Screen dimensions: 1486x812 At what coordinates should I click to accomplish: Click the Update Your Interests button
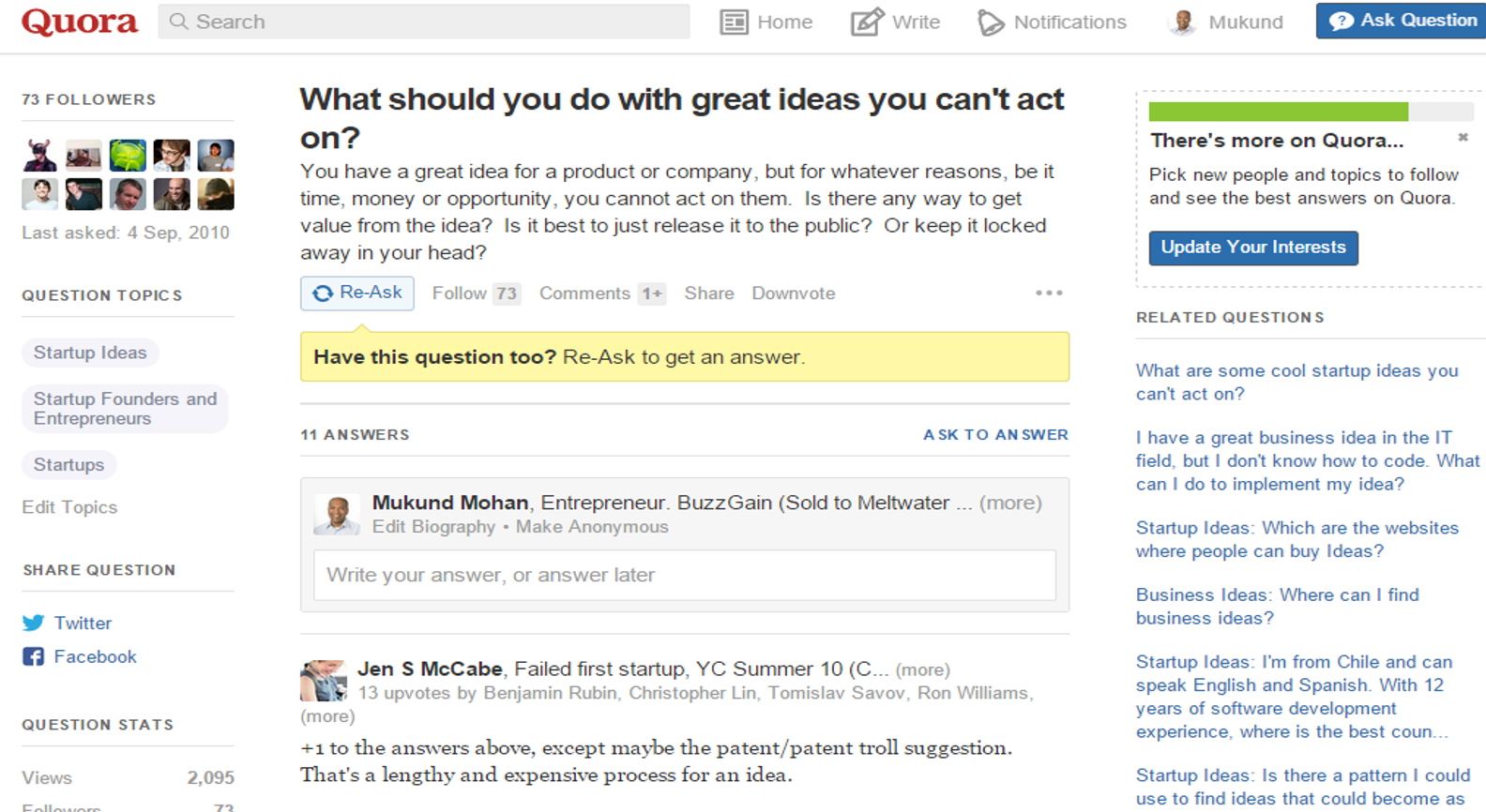click(x=1252, y=248)
